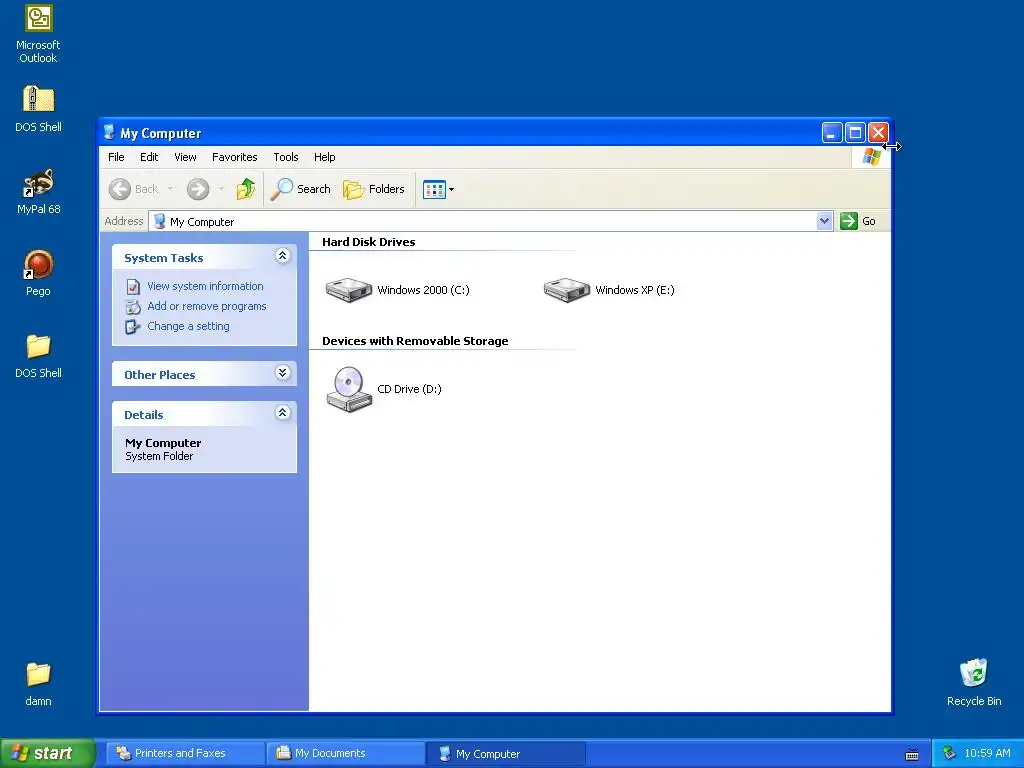The height and width of the screenshot is (768, 1024).
Task: Minimize the My Computer window
Action: point(831,133)
